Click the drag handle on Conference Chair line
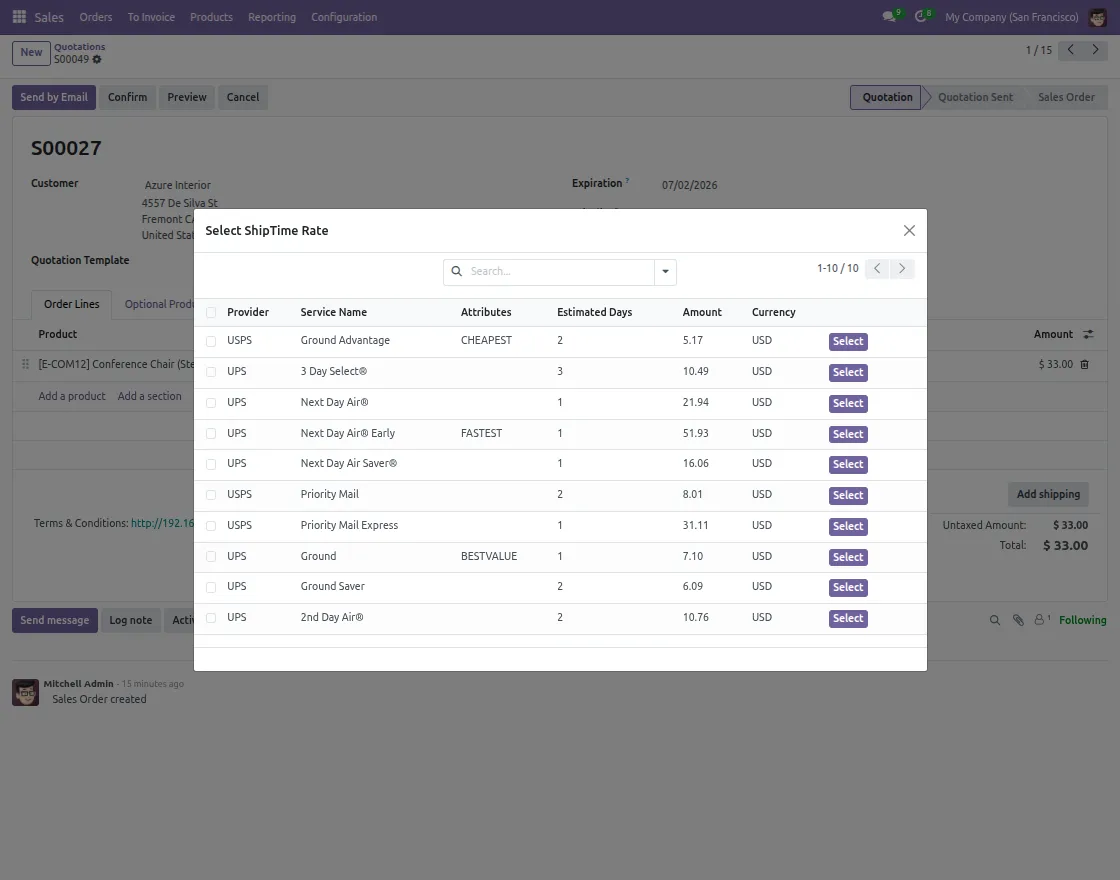The height and width of the screenshot is (880, 1120). pyautogui.click(x=25, y=364)
